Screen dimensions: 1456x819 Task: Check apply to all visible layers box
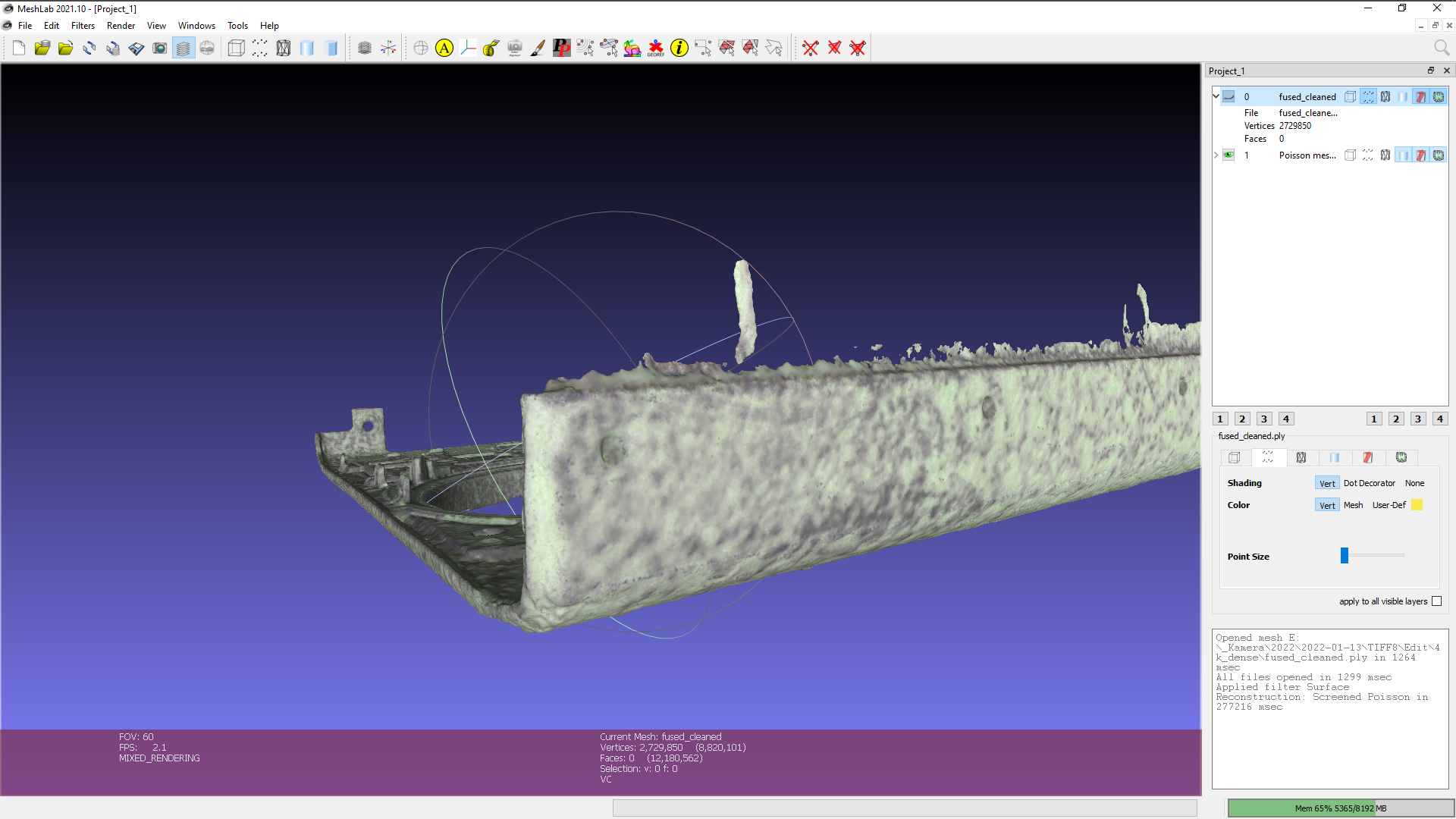point(1436,601)
